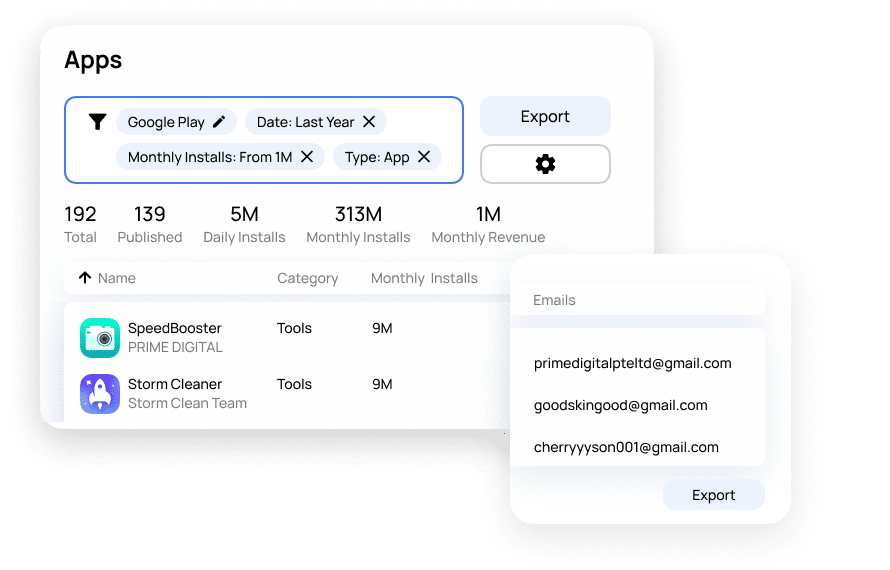Click the Monthly Revenue 1M statistic
The width and height of the screenshot is (890, 570).
click(x=488, y=224)
